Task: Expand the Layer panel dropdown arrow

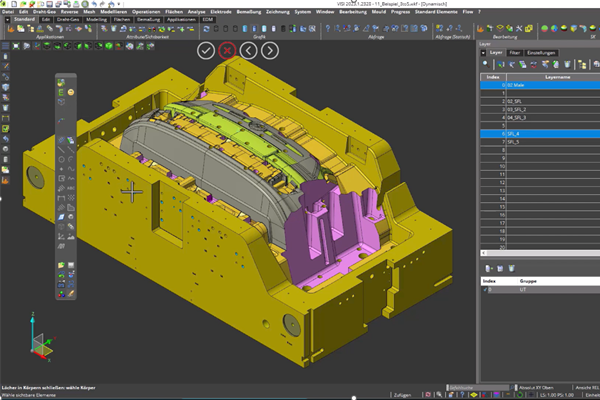Action: tap(483, 53)
